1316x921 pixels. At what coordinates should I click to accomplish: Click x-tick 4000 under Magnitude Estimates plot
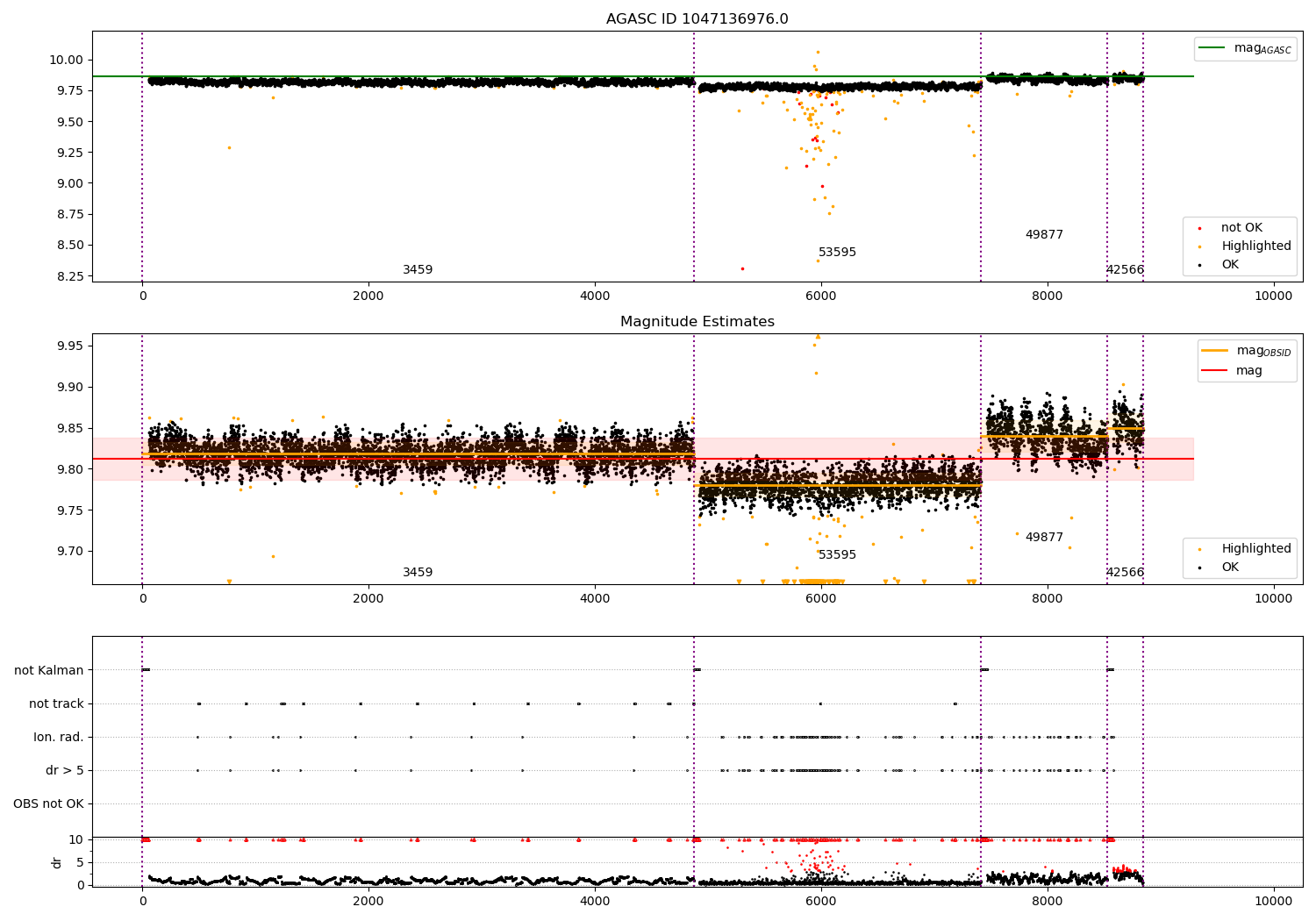point(595,598)
